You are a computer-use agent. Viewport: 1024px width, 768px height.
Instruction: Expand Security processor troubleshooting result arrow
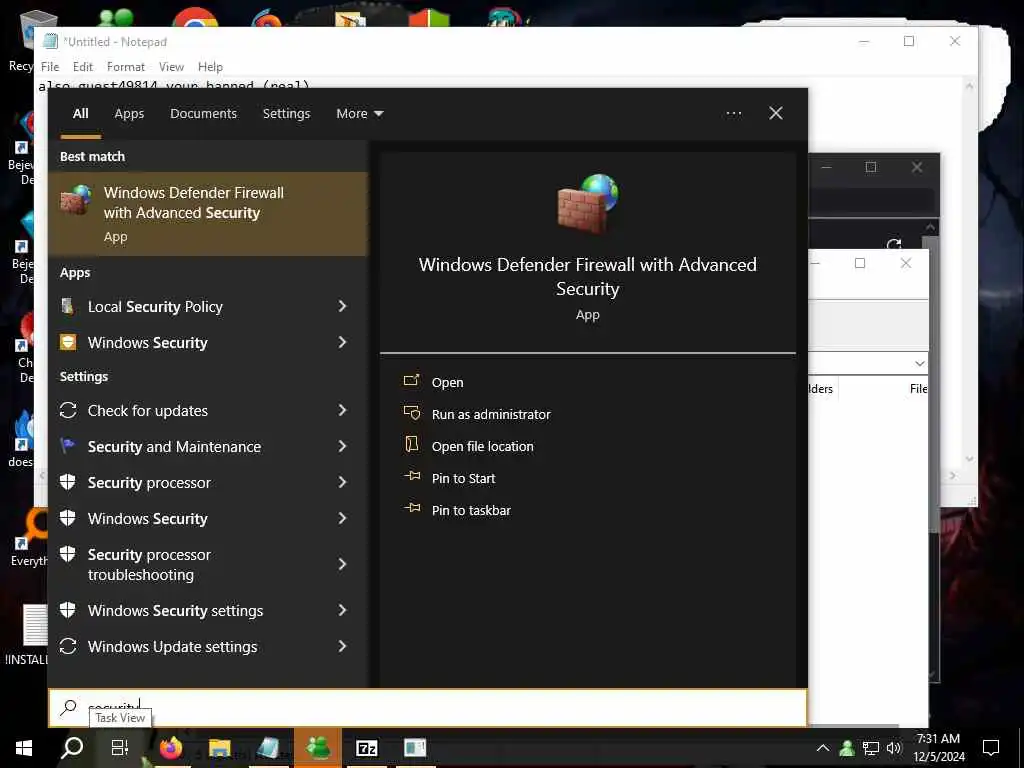[342, 564]
